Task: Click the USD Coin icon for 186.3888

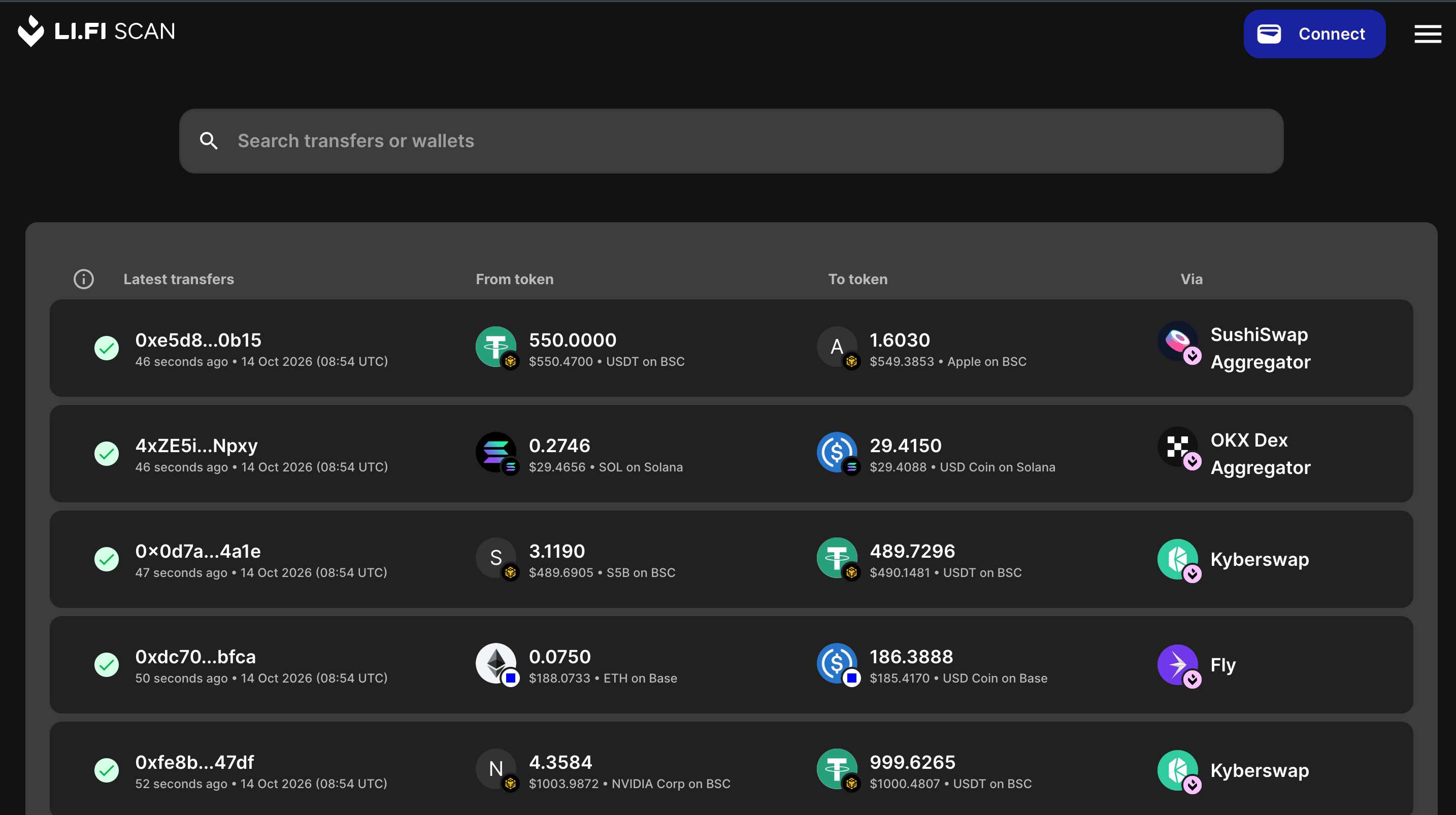Action: [x=837, y=664]
